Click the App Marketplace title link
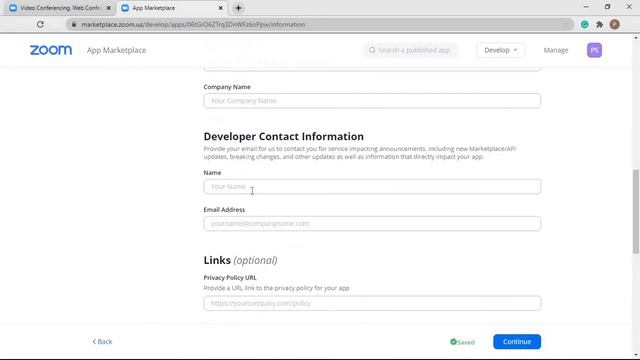Screen dimensions: 640x360 click(116, 50)
